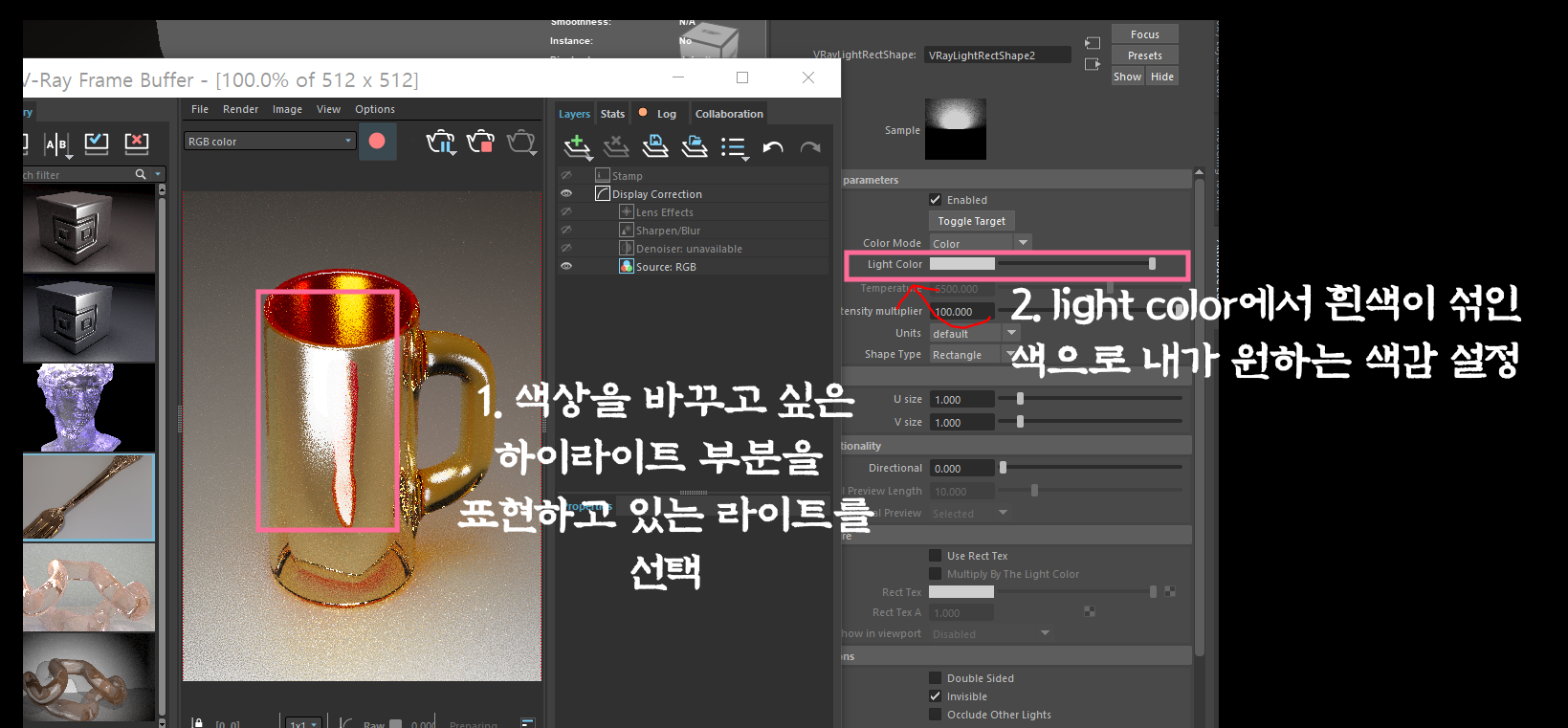
Task: Click the layers list options icon
Action: (734, 147)
